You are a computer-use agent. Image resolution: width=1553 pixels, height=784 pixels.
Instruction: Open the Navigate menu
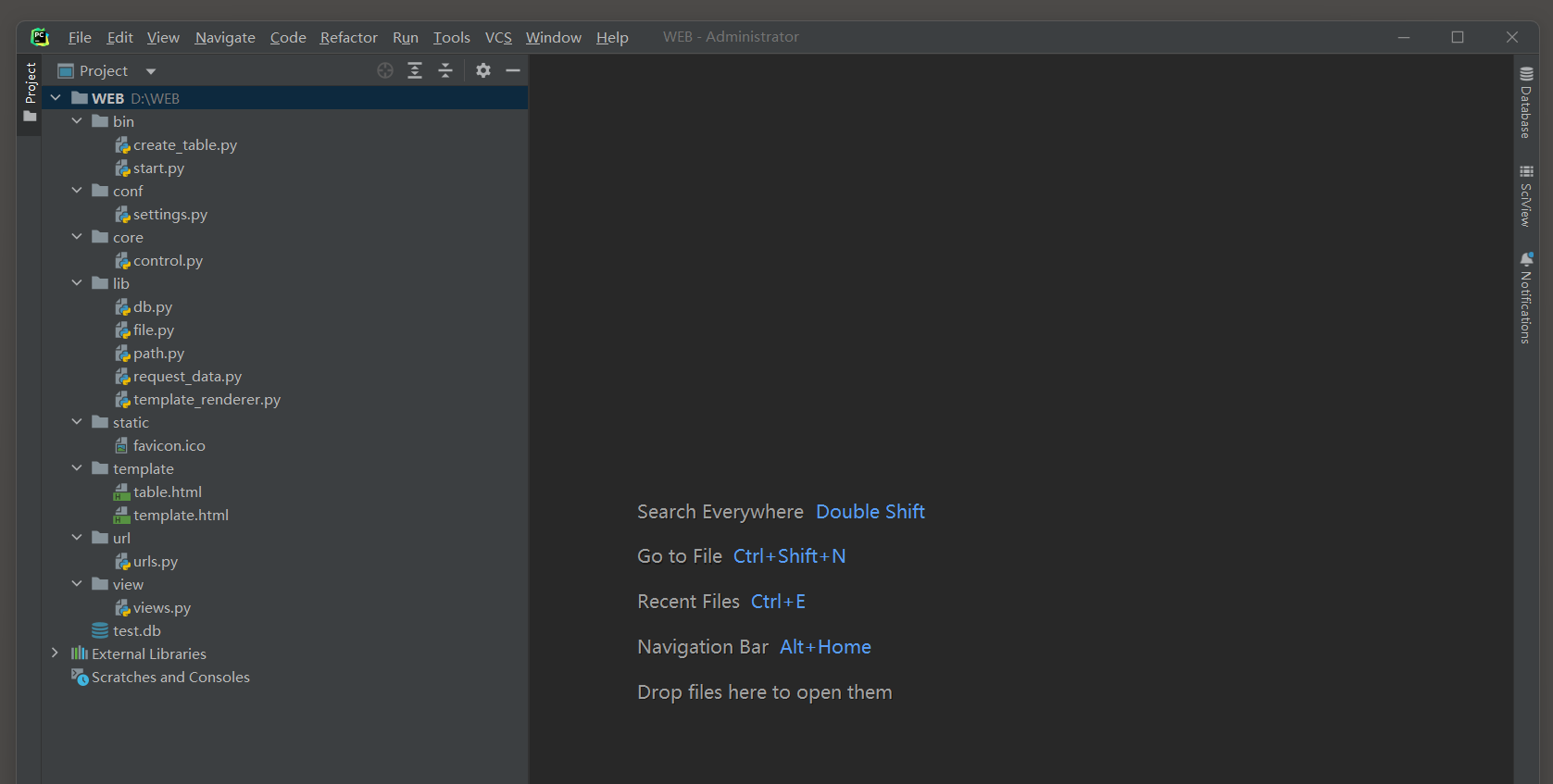225,37
